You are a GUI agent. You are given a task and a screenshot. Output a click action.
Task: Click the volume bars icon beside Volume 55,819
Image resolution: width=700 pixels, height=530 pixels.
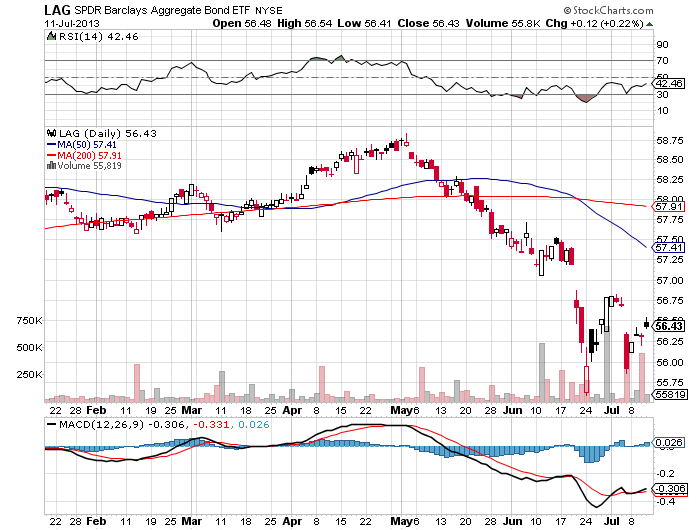(51, 166)
